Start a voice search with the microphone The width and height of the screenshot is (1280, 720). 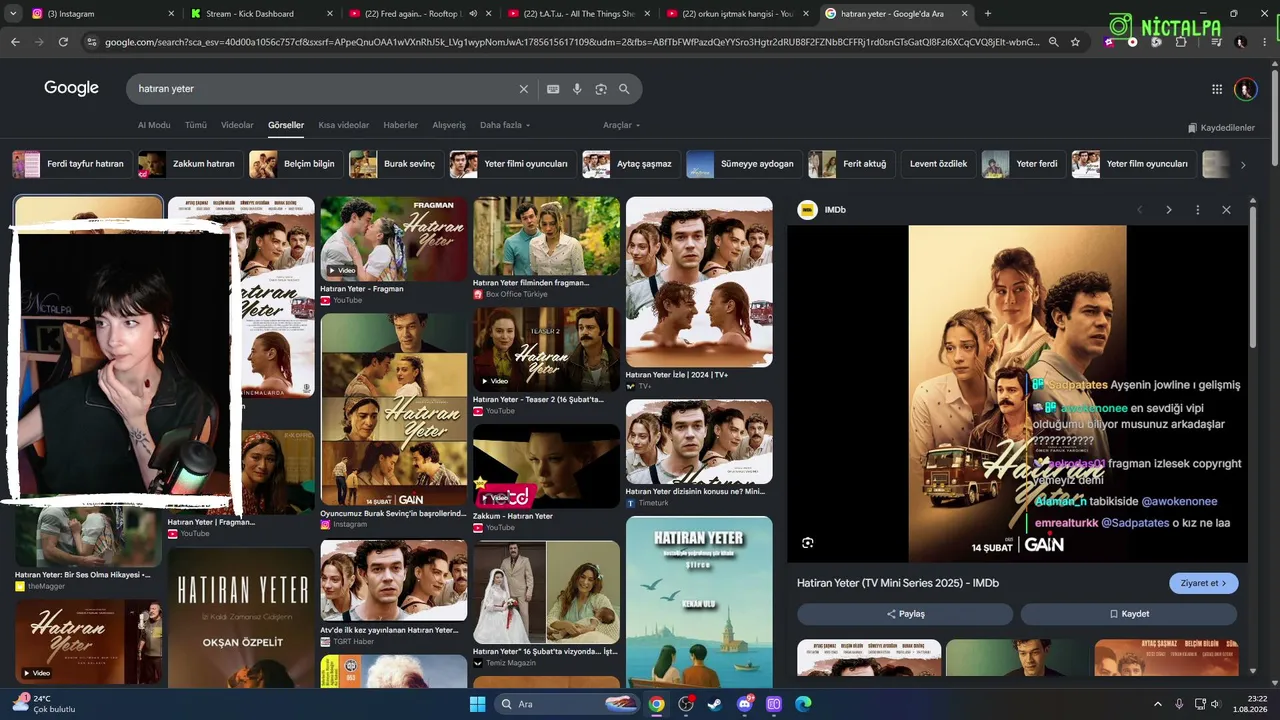click(577, 89)
